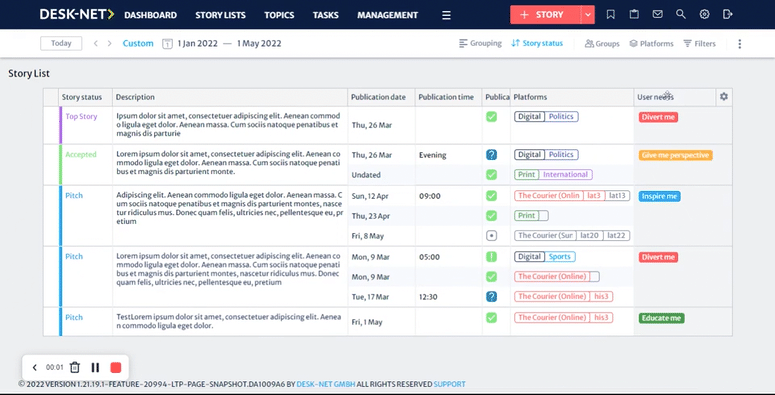The height and width of the screenshot is (395, 775).
Task: Click the Give me perspective tag
Action: 676,155
